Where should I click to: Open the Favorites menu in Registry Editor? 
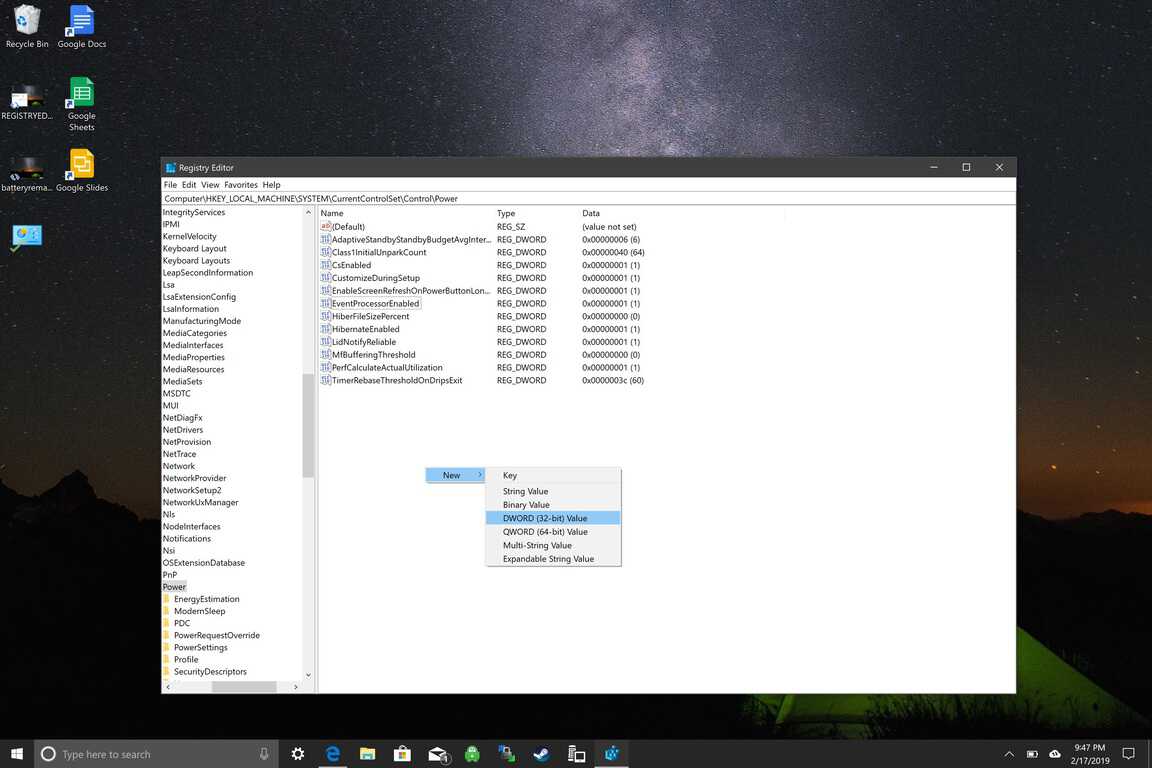pos(240,185)
